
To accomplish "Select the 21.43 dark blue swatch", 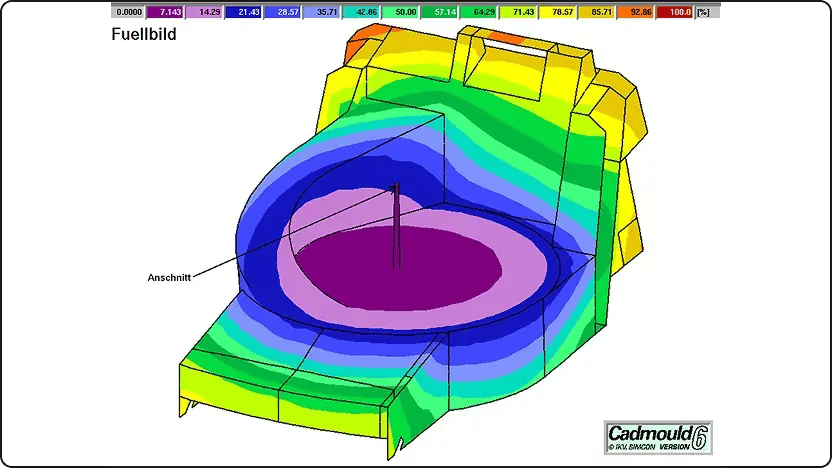I will pyautogui.click(x=244, y=12).
